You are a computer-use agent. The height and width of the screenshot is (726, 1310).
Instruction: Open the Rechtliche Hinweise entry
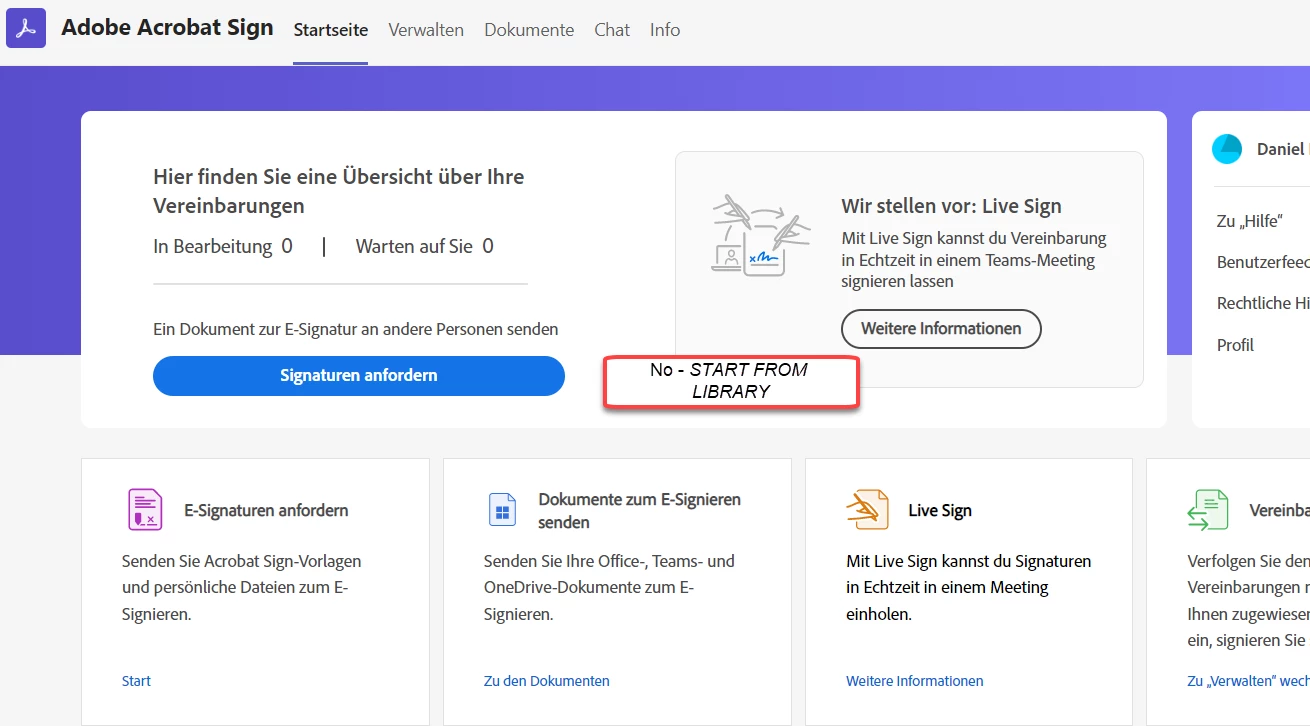coord(1263,303)
